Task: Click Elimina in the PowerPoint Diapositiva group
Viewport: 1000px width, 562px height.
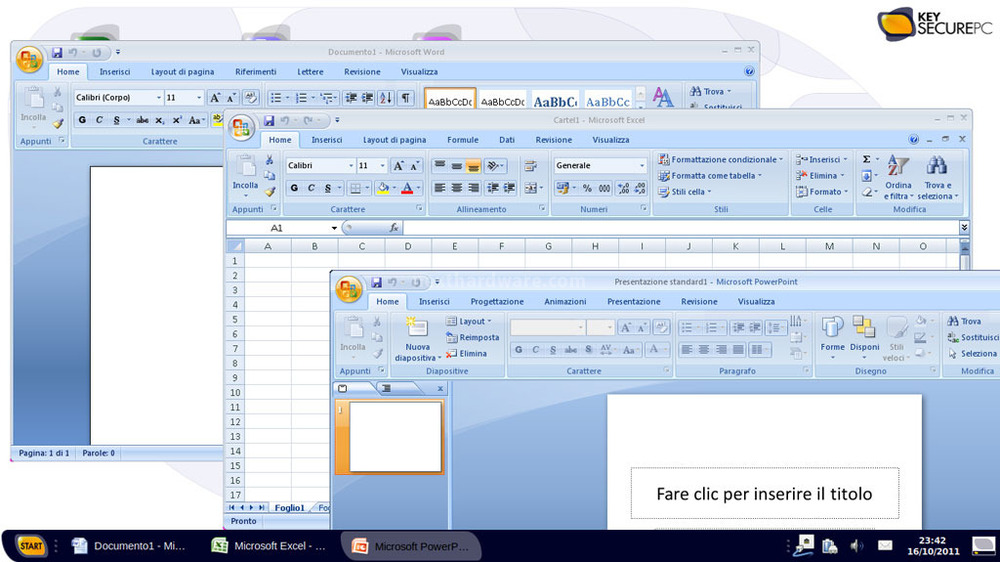Action: pos(466,353)
